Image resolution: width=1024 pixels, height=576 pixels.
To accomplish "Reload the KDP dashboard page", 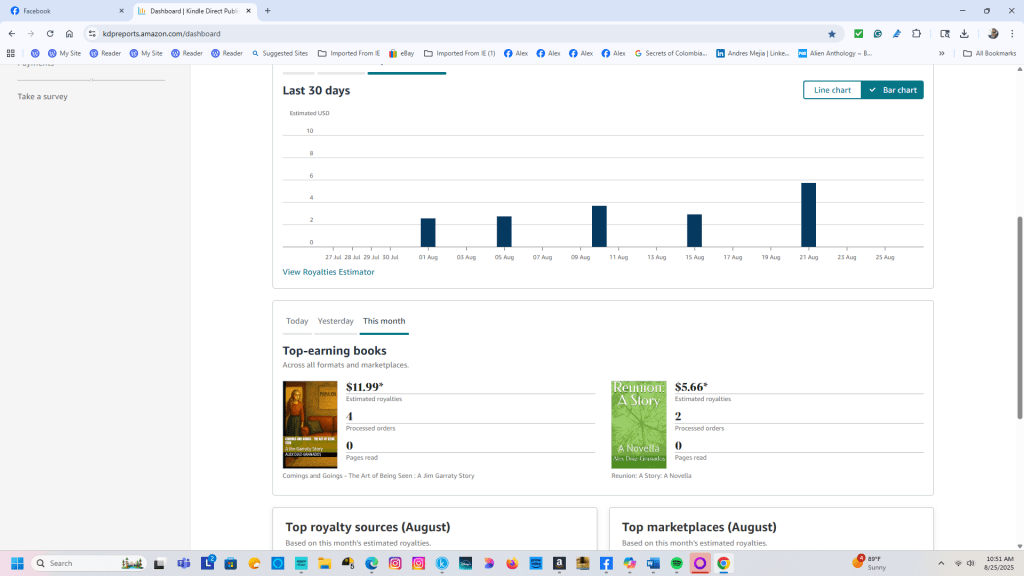I will 50,33.
